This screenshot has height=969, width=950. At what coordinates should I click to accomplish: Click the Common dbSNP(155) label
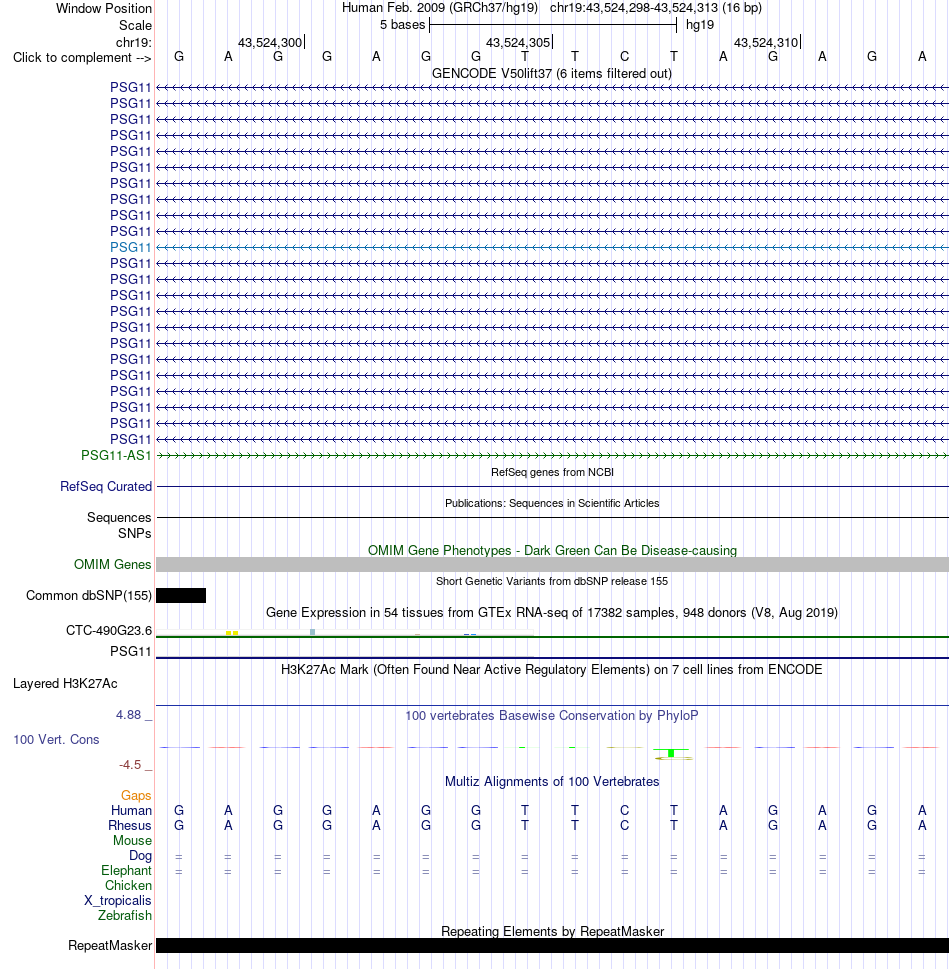89,595
